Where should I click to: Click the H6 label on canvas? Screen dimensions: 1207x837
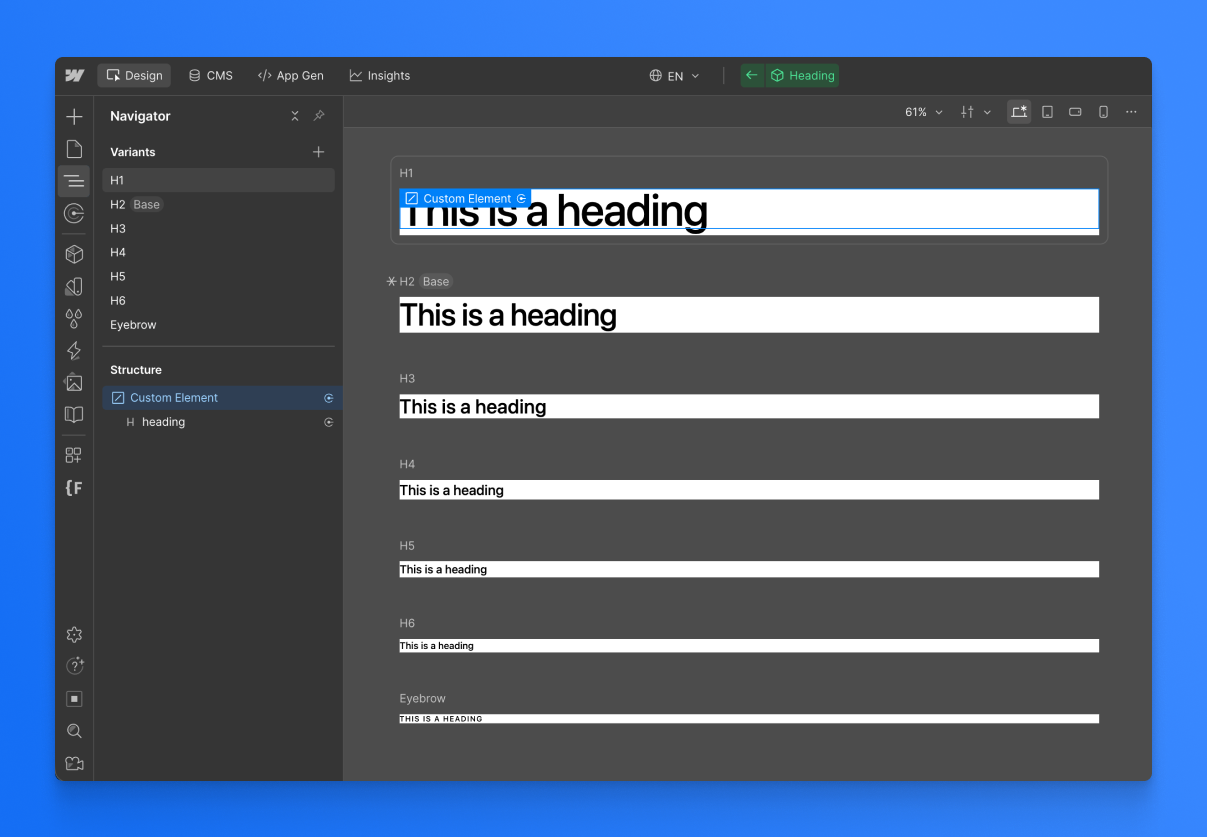point(407,623)
